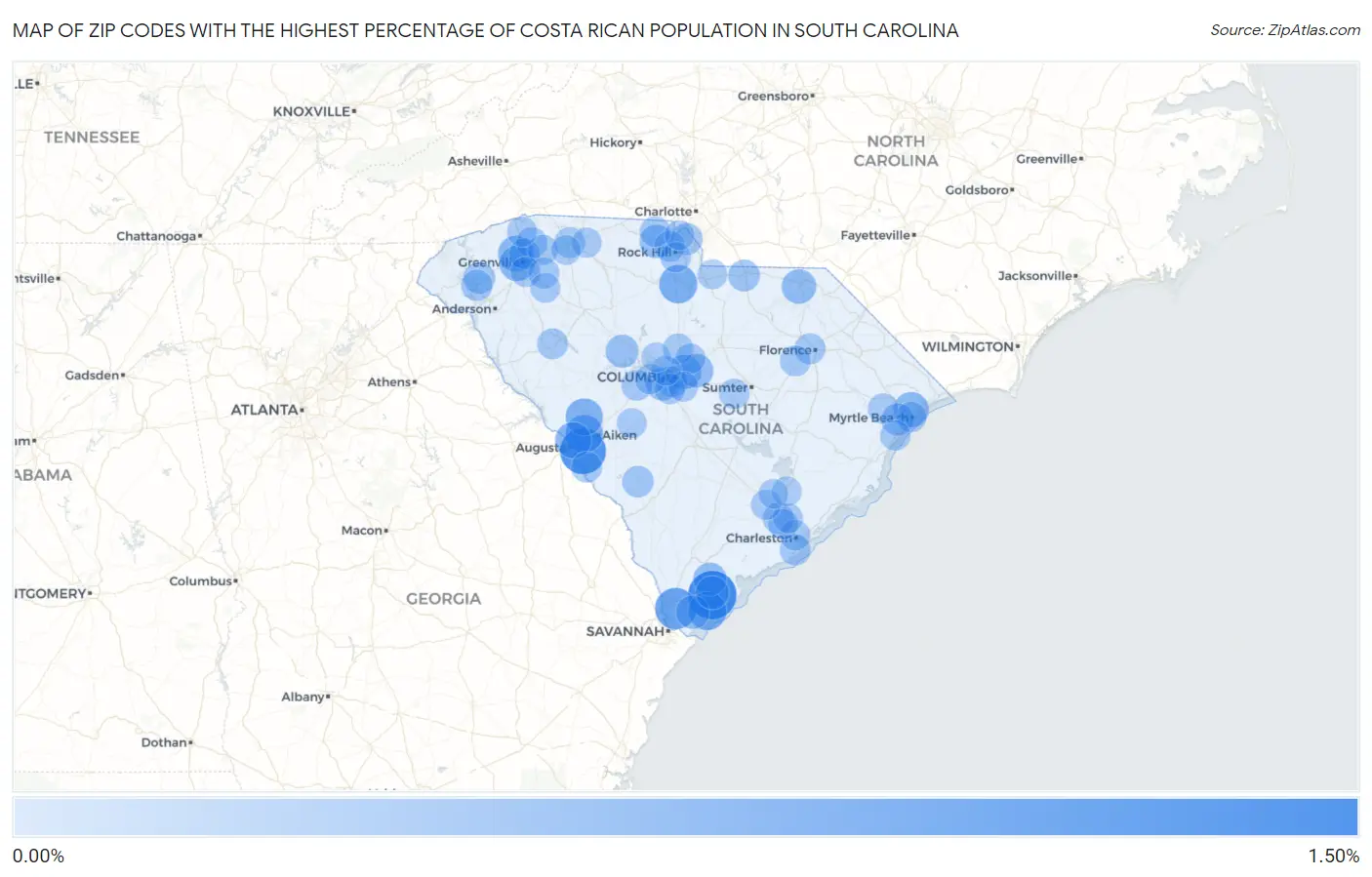
Task: Click the Source: ZipAtlas.com attribution text
Action: (1285, 30)
